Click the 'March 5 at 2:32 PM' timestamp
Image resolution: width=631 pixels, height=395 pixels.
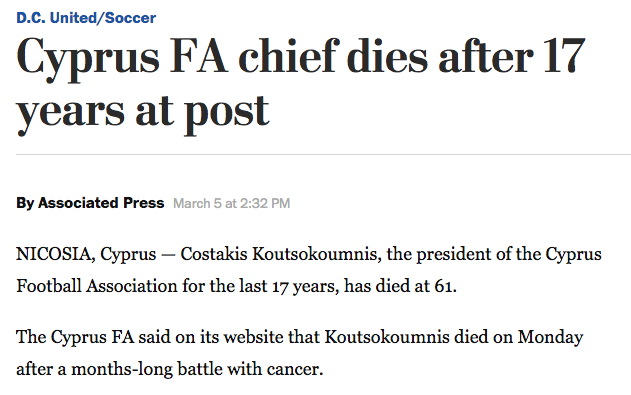click(231, 203)
